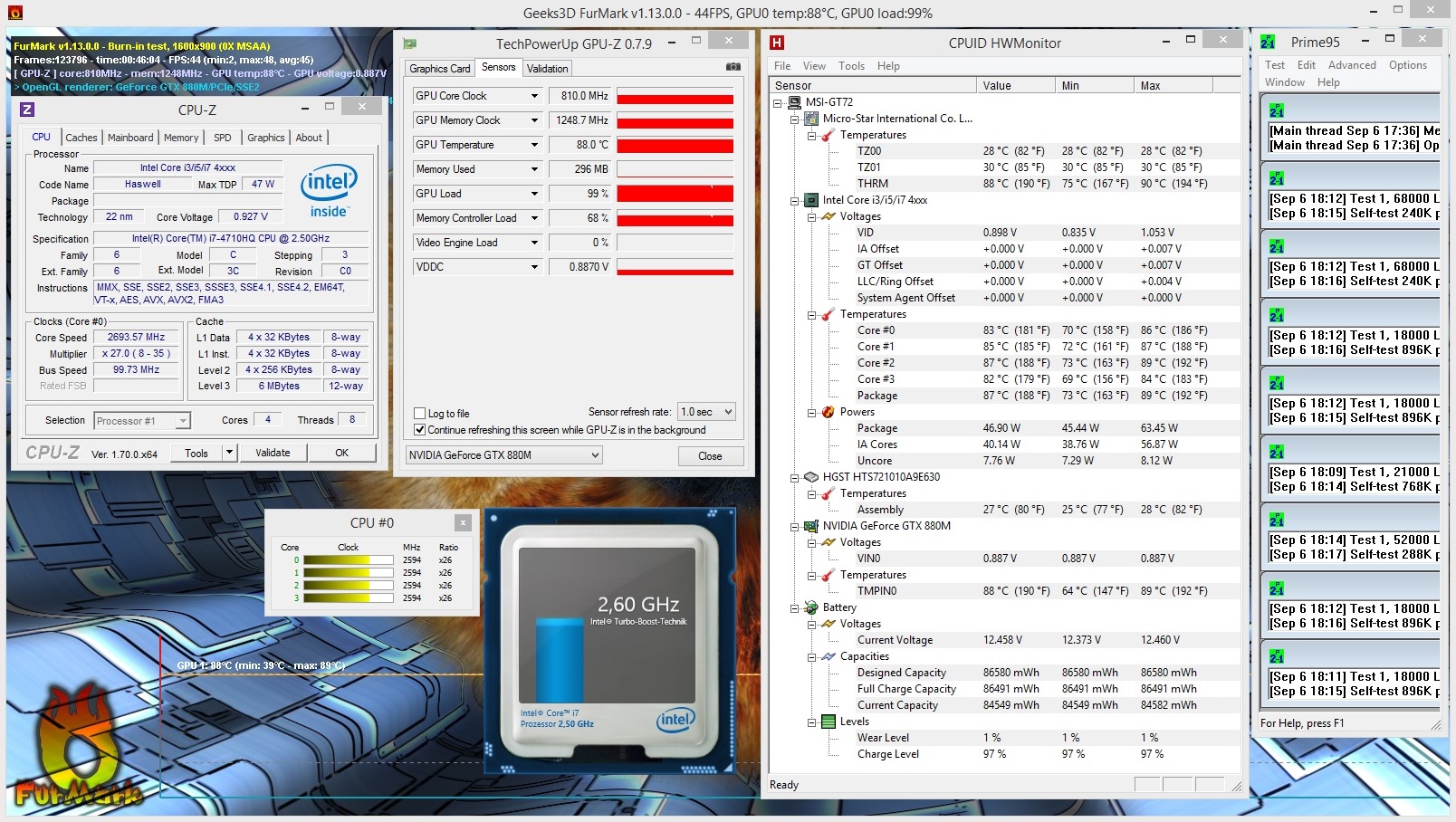The image size is (1456, 822).
Task: Click the Core Speed 2693.57 MHz field
Action: pyautogui.click(x=136, y=338)
